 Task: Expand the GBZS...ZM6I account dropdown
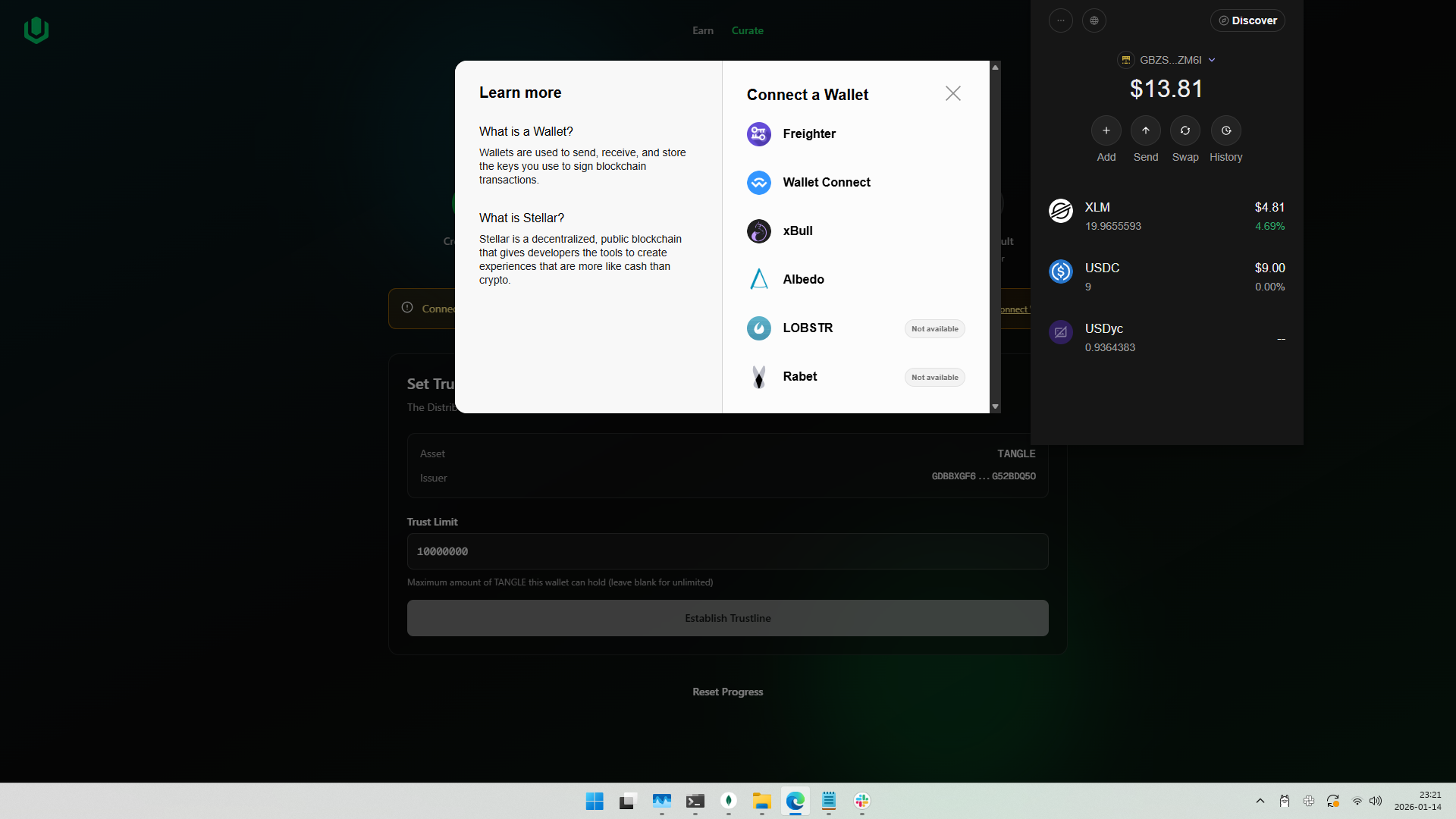coord(1170,60)
